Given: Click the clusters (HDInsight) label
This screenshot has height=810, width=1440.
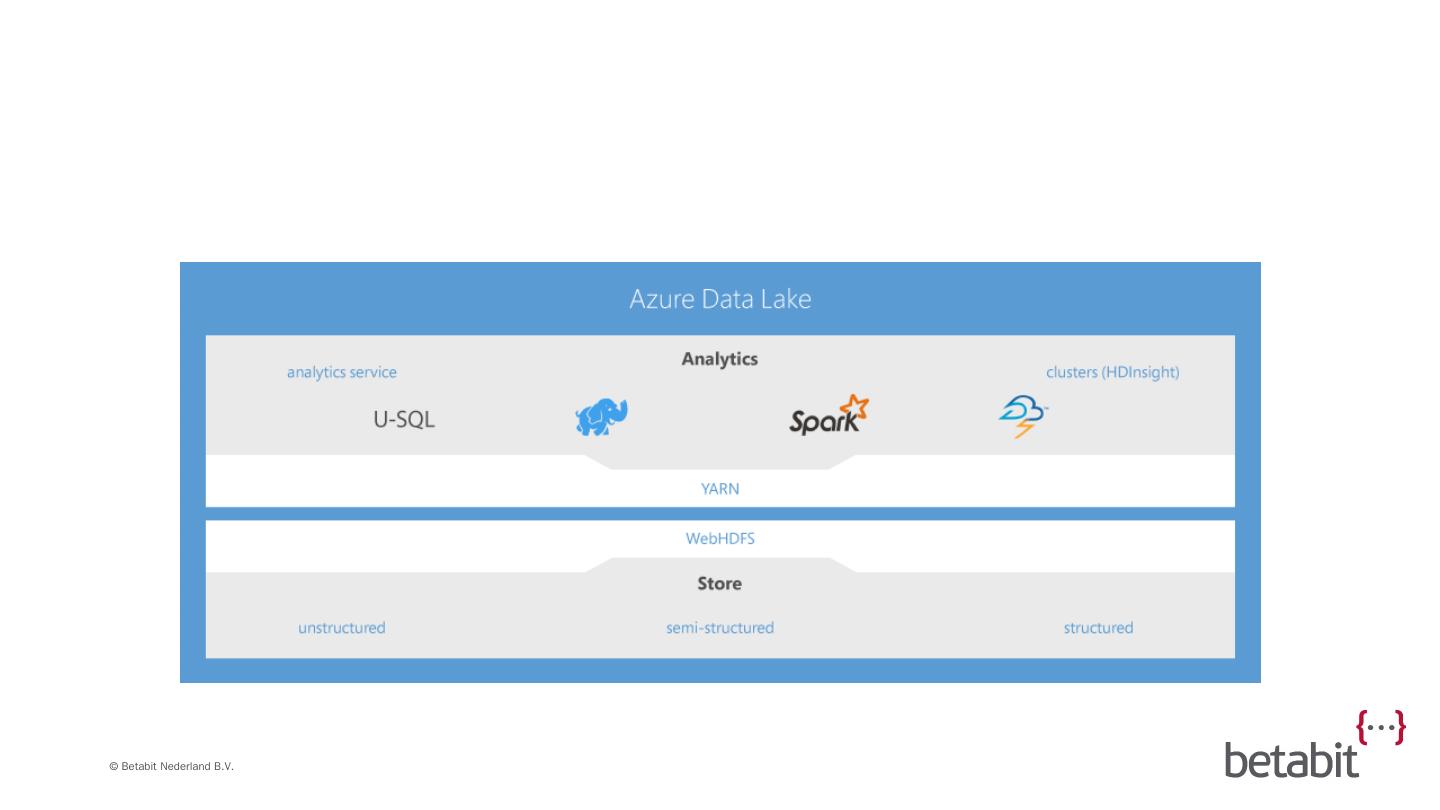Looking at the screenshot, I should pyautogui.click(x=1112, y=372).
